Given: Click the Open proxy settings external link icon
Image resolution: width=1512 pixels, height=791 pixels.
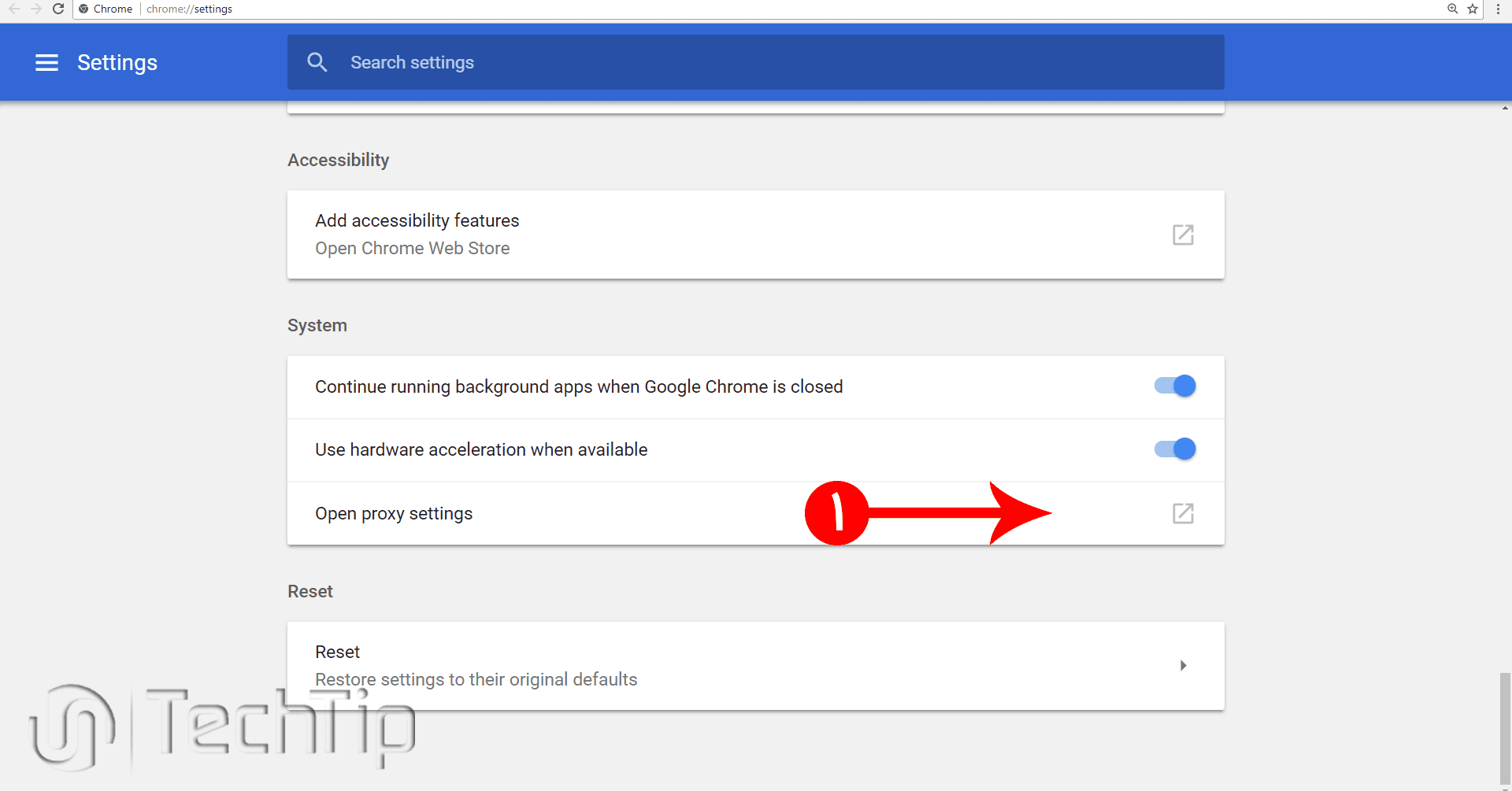Looking at the screenshot, I should tap(1183, 513).
